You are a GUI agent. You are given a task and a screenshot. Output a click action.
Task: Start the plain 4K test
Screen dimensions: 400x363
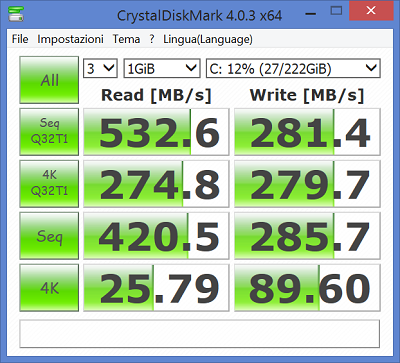click(49, 288)
